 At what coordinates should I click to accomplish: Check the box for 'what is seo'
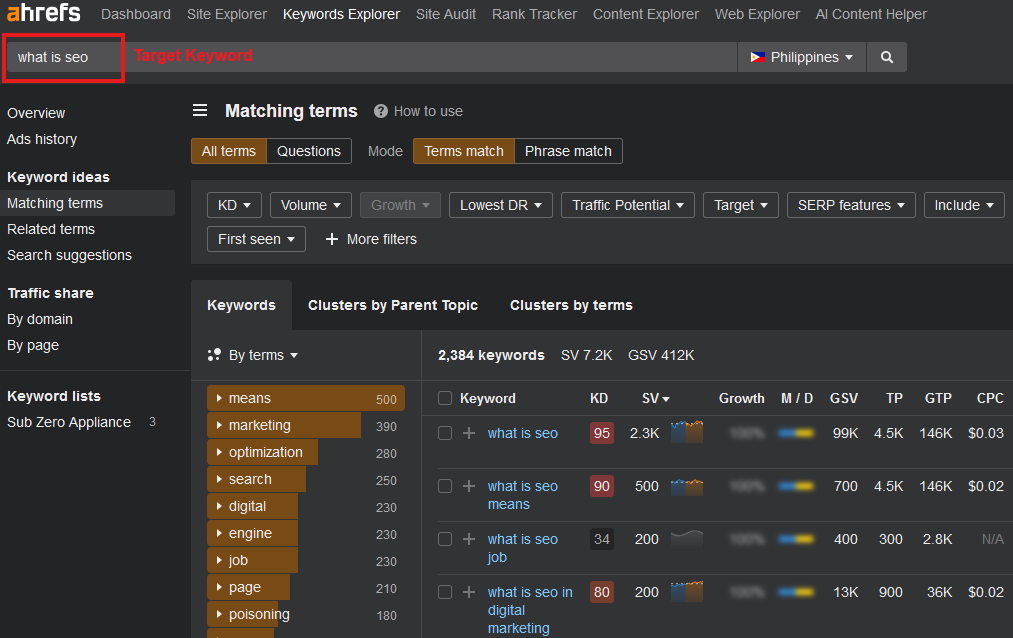[445, 433]
